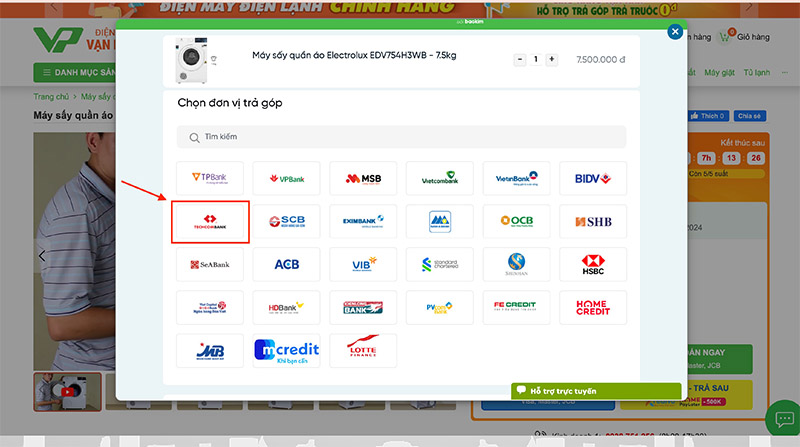Open Hỗ trợ trực tuyến support bar
Viewport: 800px width, 447px height.
coord(596,391)
